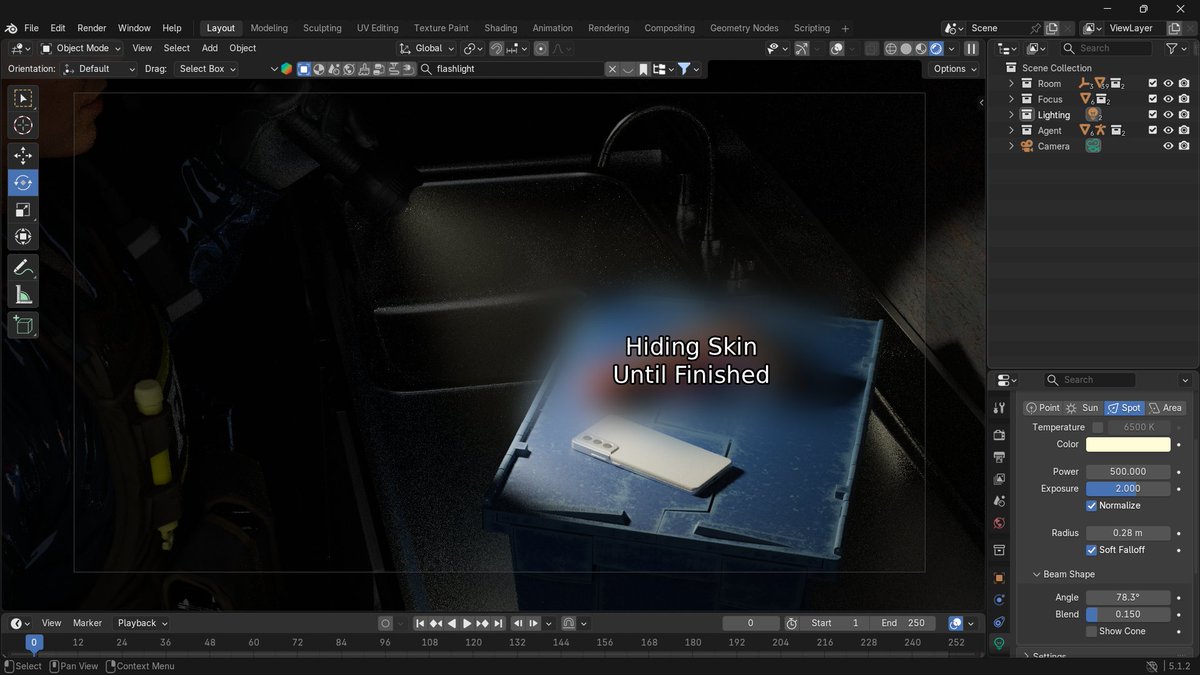Image resolution: width=1200 pixels, height=675 pixels.
Task: Click the Power value field
Action: tap(1128, 472)
